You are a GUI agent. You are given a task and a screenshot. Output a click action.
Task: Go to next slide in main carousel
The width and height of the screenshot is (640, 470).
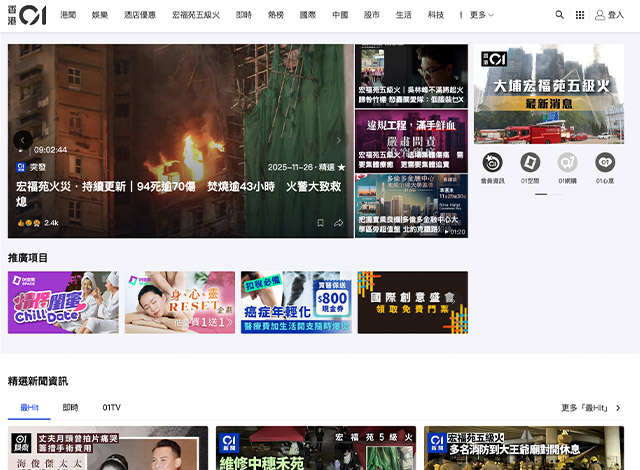tap(339, 141)
